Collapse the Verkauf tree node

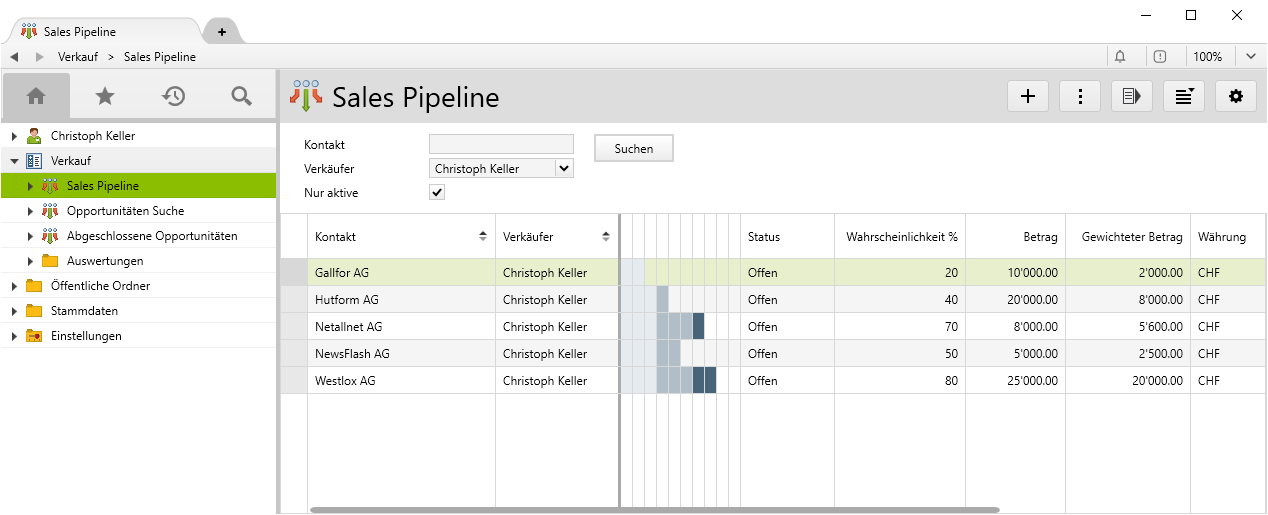point(14,161)
